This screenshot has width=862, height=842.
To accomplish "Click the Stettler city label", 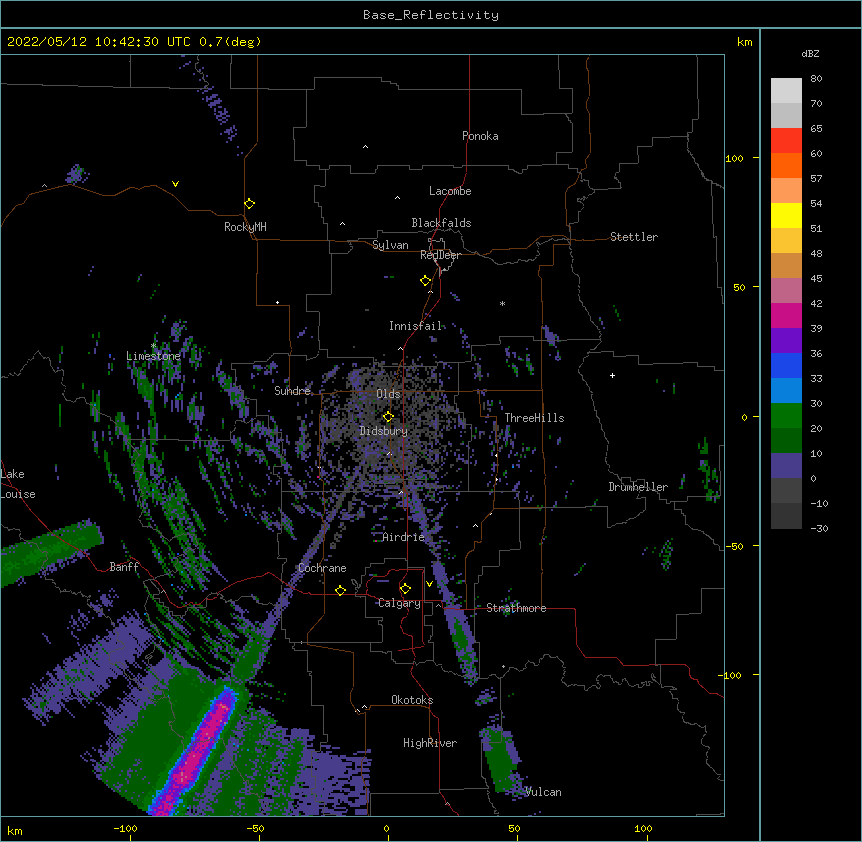I will pos(634,237).
